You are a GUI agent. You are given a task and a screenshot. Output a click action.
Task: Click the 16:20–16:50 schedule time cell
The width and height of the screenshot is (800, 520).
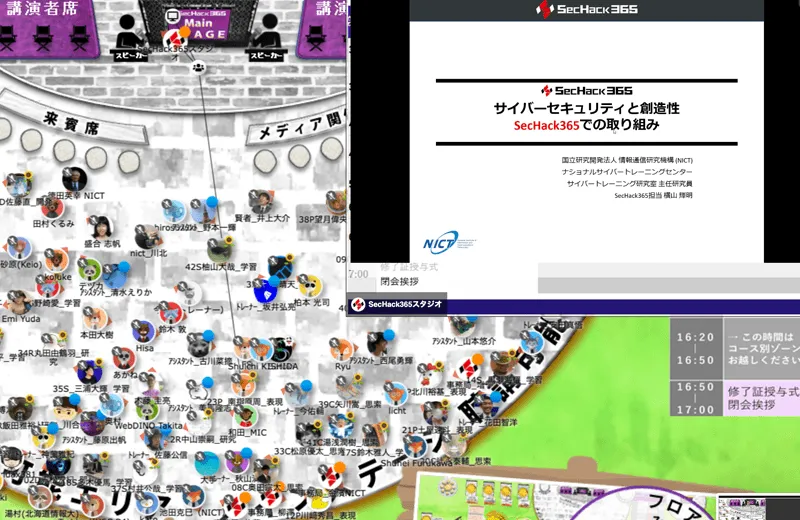pyautogui.click(x=695, y=349)
